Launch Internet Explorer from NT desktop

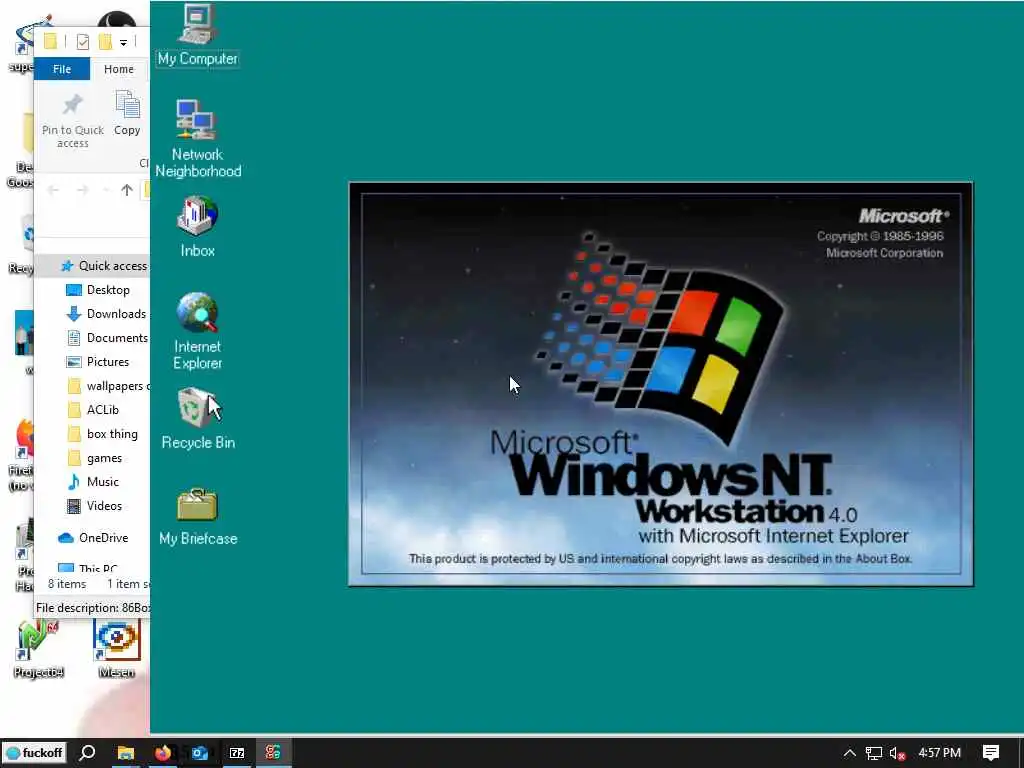point(197,330)
